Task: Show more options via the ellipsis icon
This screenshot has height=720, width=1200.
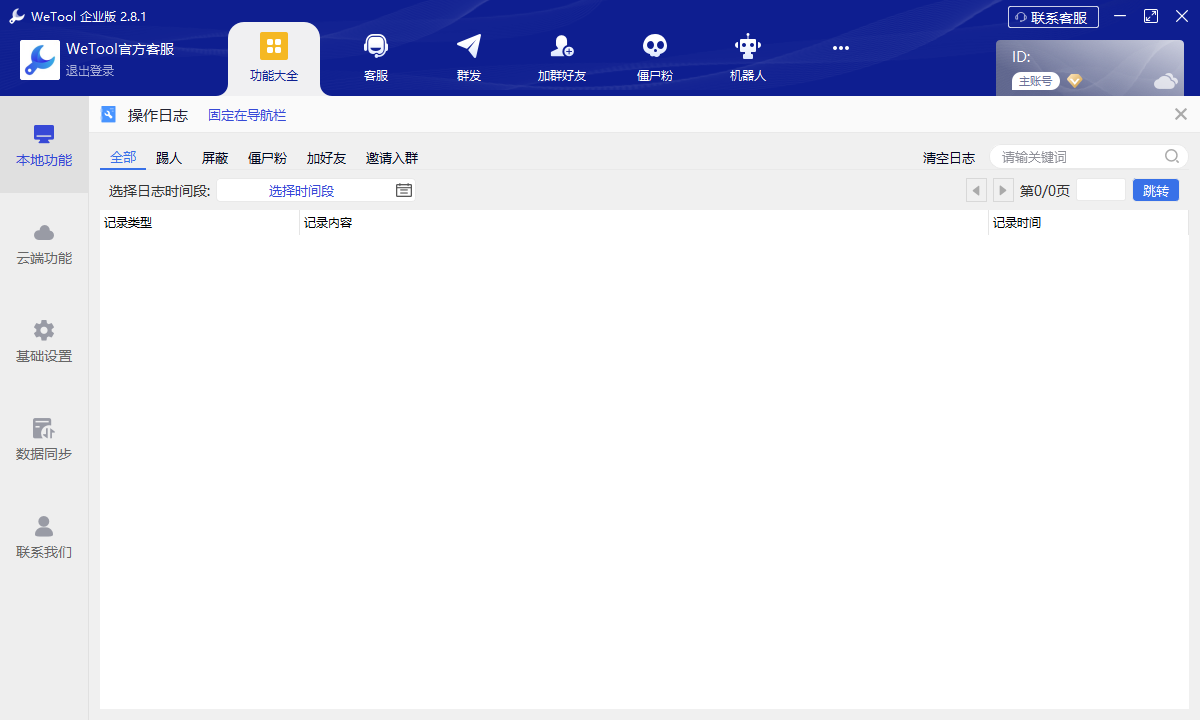Action: pos(841,48)
